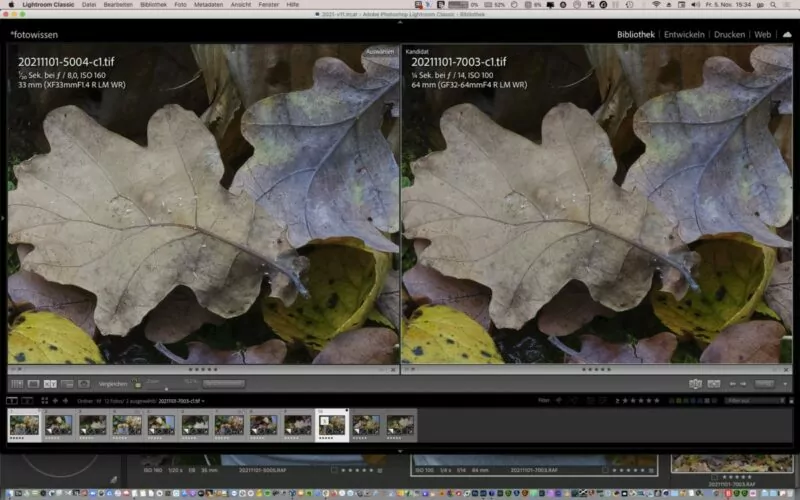Image resolution: width=800 pixels, height=500 pixels.
Task: Switch to grid view in toolbar
Action: [x=17, y=384]
